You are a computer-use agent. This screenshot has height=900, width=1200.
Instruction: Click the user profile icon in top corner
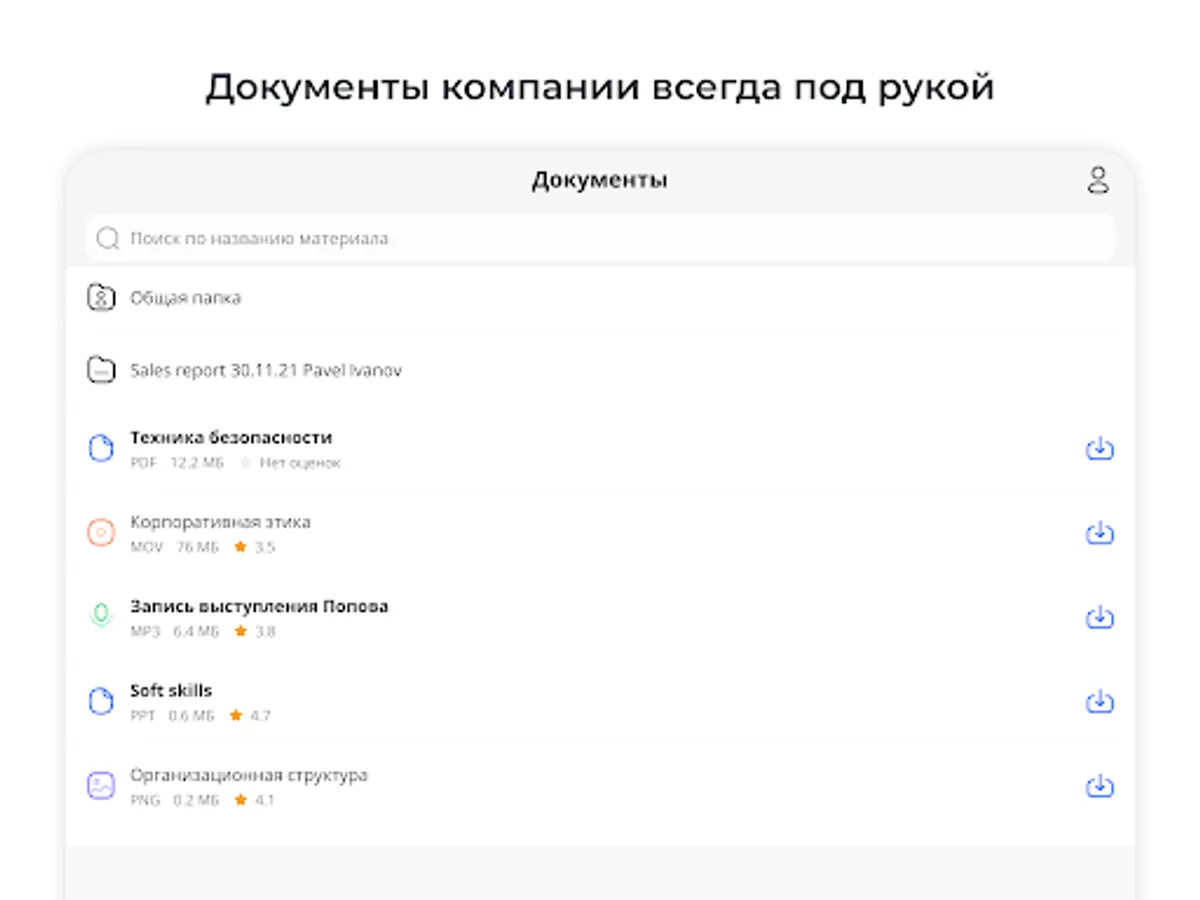[x=1099, y=180]
